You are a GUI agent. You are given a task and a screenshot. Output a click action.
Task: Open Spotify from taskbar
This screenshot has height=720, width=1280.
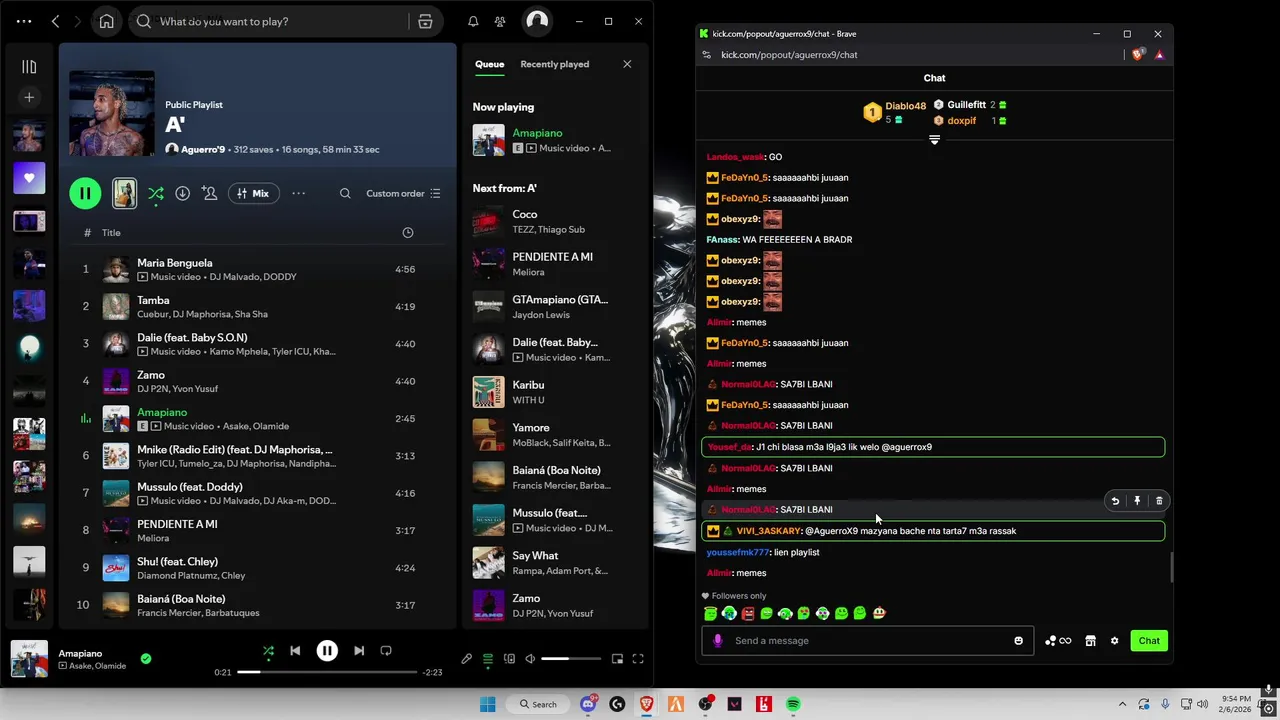coord(793,704)
